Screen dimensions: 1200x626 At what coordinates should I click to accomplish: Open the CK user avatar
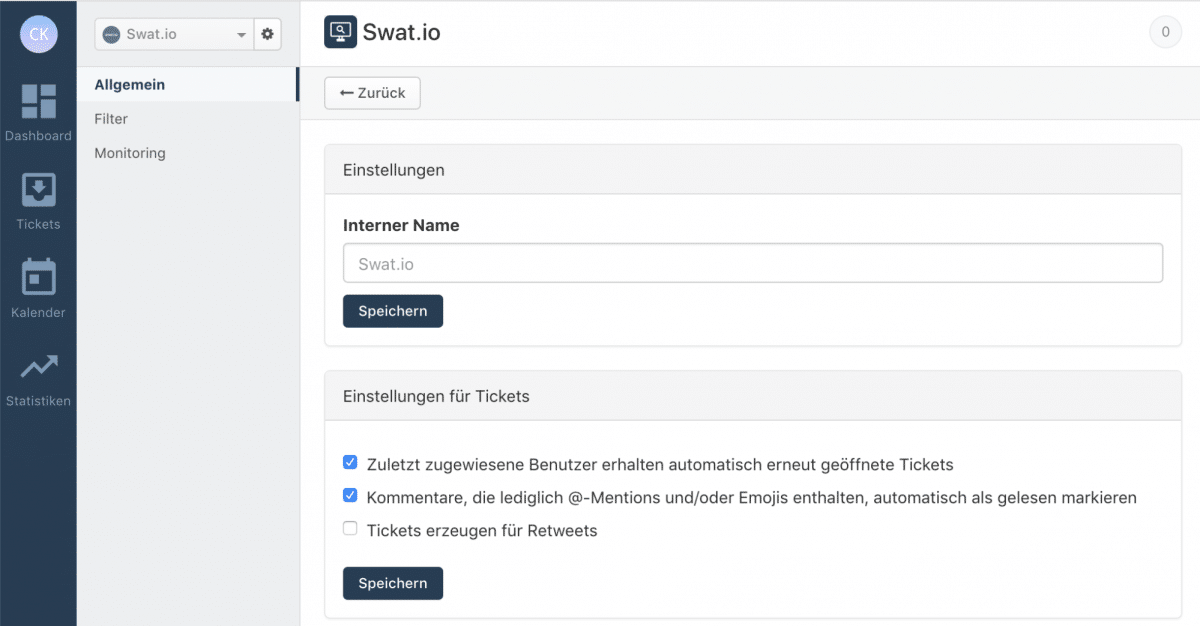38,34
